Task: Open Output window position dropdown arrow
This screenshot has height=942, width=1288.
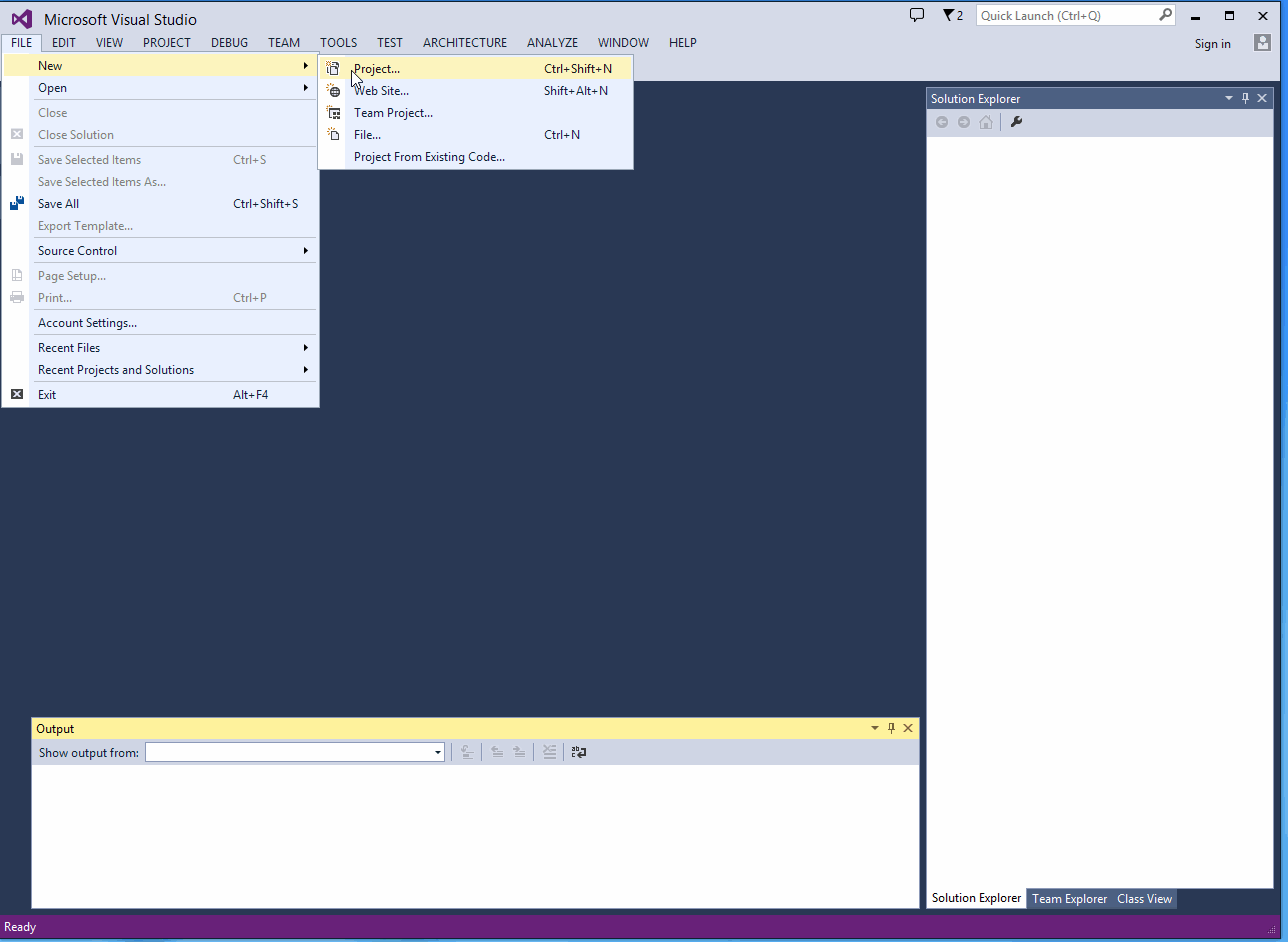Action: (x=875, y=728)
